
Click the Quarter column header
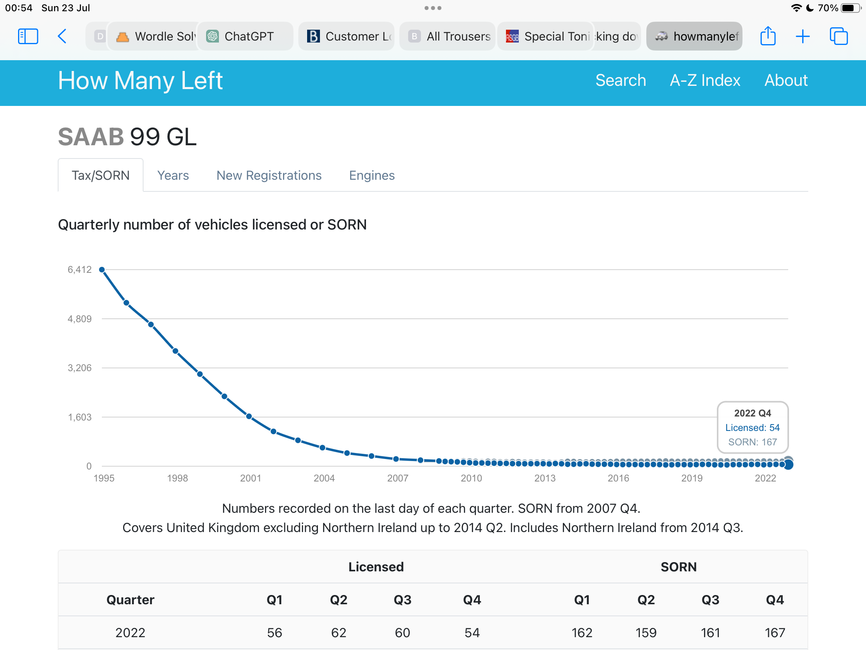130,600
